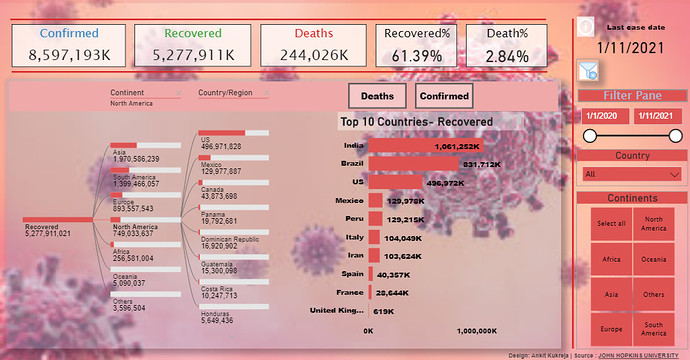This screenshot has height=360, width=690.
Task: Click the clear filters funnel icon
Action: point(588,71)
